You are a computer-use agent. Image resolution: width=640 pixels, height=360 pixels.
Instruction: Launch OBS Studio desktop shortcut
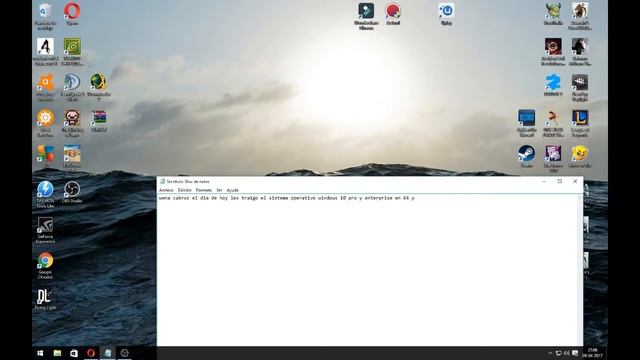(x=72, y=192)
